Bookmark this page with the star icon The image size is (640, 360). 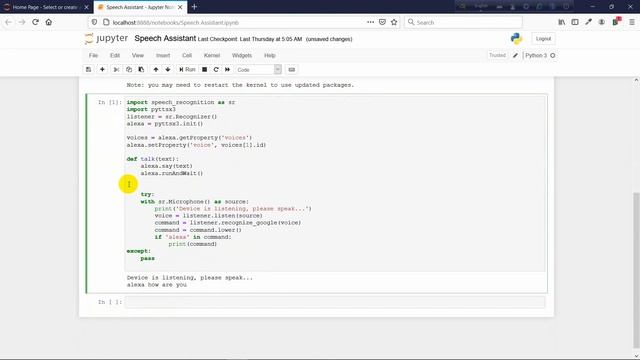pos(394,22)
